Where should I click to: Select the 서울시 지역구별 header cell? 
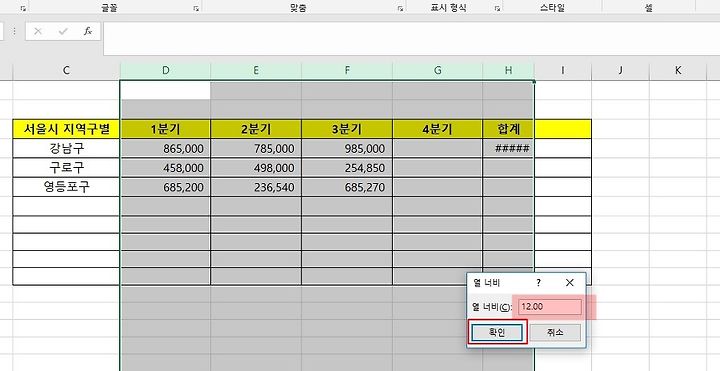(x=66, y=129)
